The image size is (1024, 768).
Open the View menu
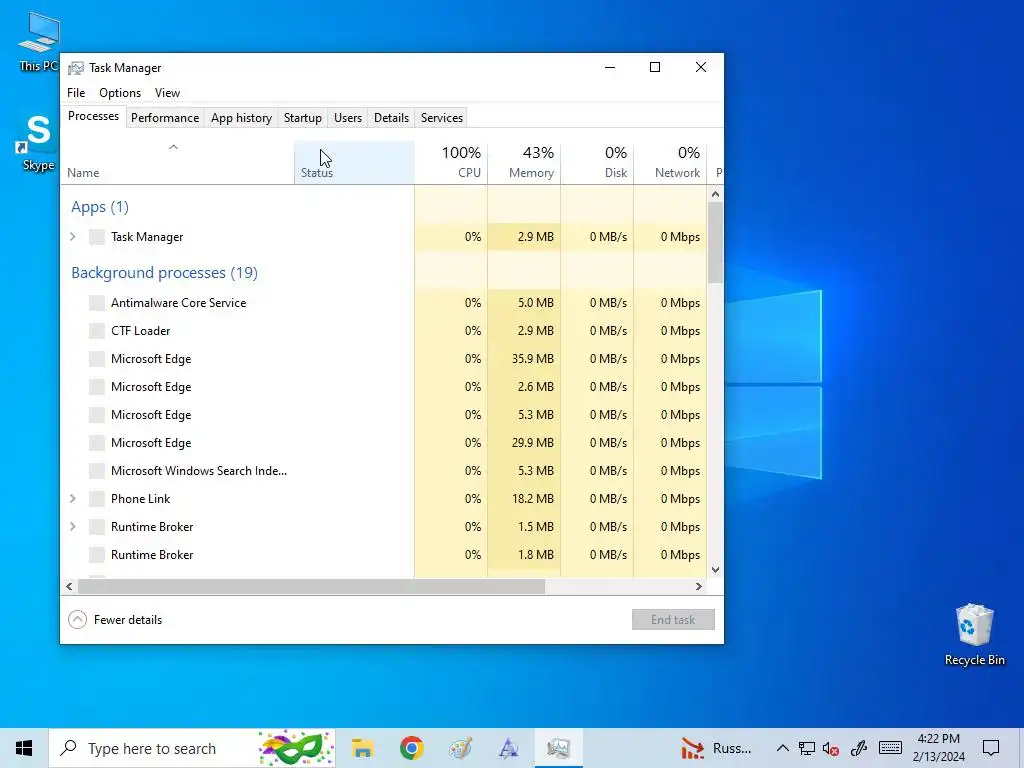[167, 93]
